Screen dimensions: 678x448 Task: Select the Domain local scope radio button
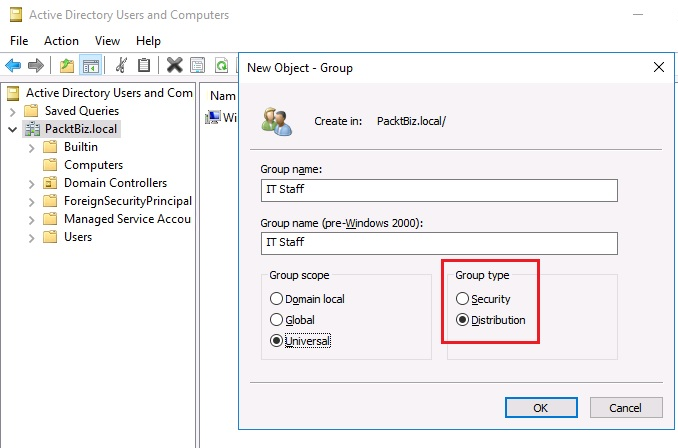click(x=277, y=299)
